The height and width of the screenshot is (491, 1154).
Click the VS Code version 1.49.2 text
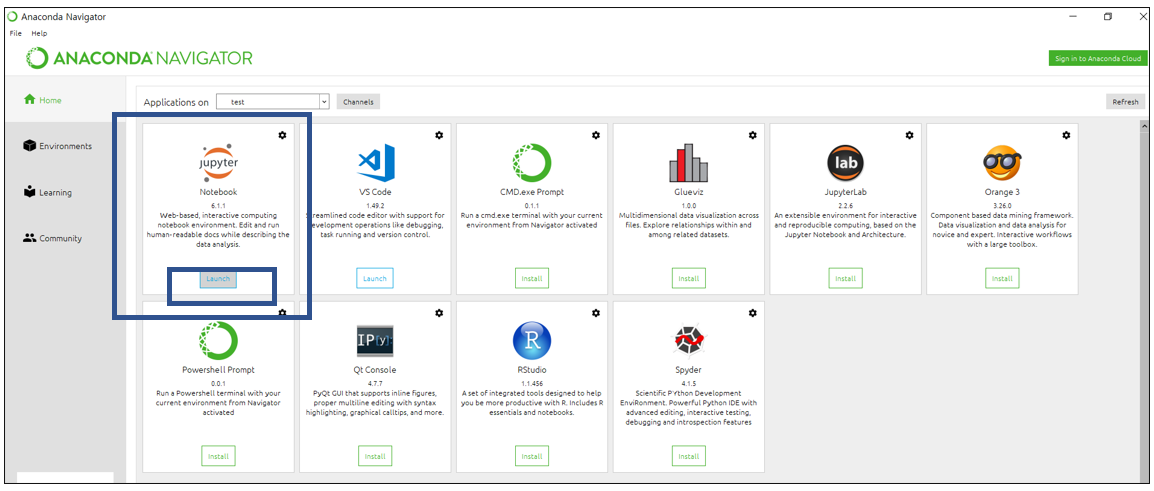[x=375, y=205]
